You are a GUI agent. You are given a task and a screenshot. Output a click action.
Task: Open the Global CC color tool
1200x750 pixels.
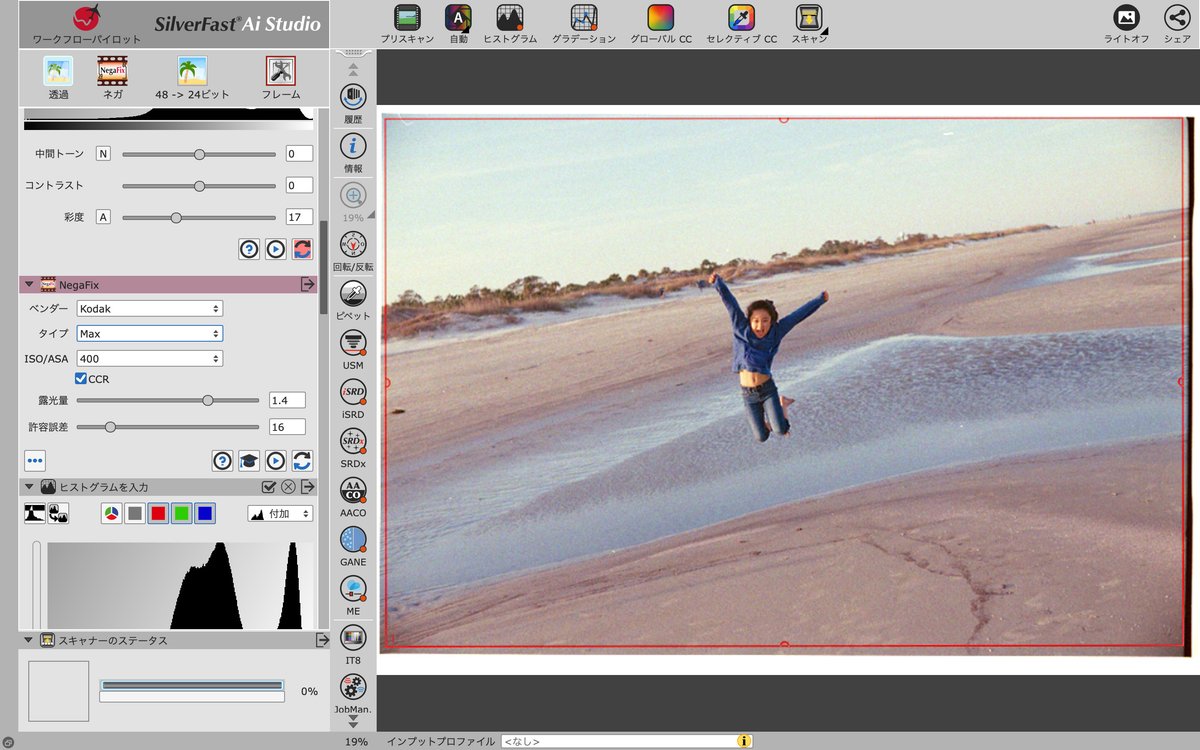point(660,18)
